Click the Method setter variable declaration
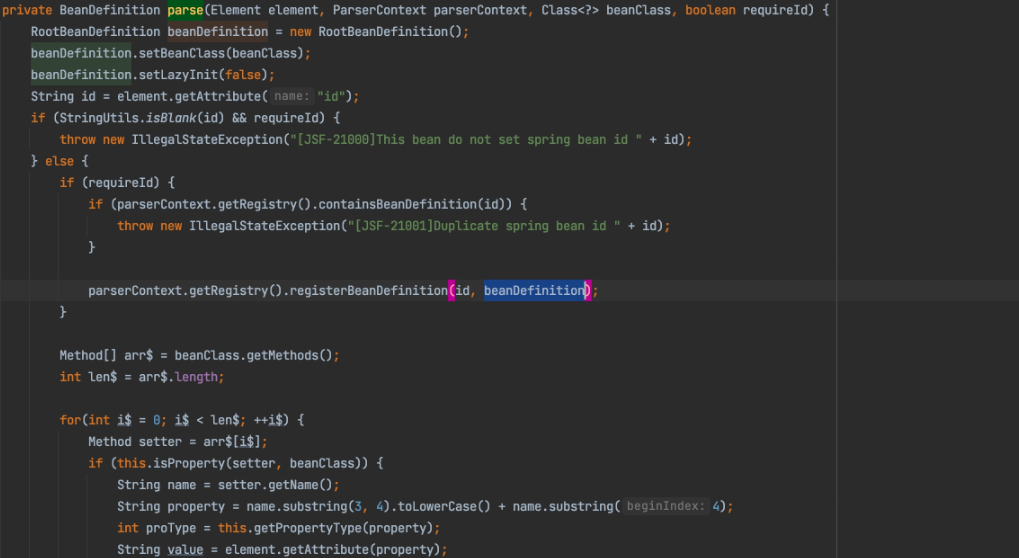This screenshot has height=558, width=1019. (x=135, y=442)
